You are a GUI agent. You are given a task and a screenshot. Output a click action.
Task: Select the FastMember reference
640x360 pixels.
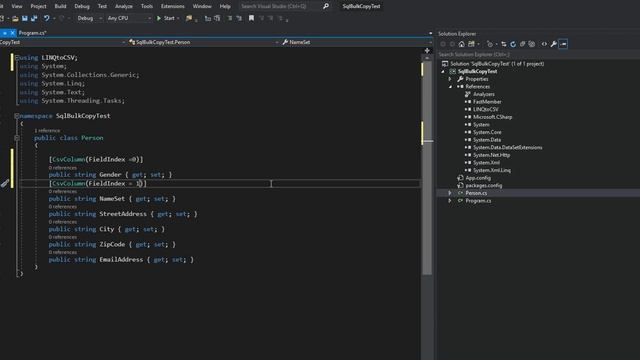[x=487, y=102]
